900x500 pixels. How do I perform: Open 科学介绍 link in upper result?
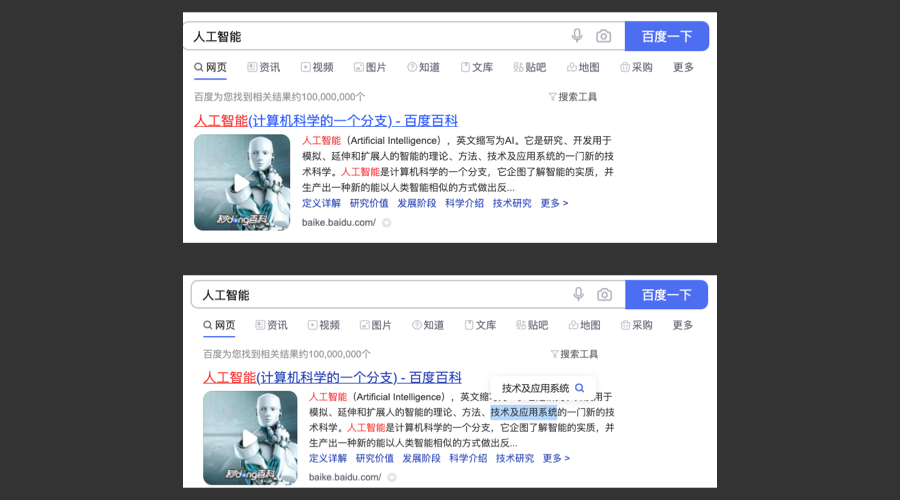[x=464, y=203]
